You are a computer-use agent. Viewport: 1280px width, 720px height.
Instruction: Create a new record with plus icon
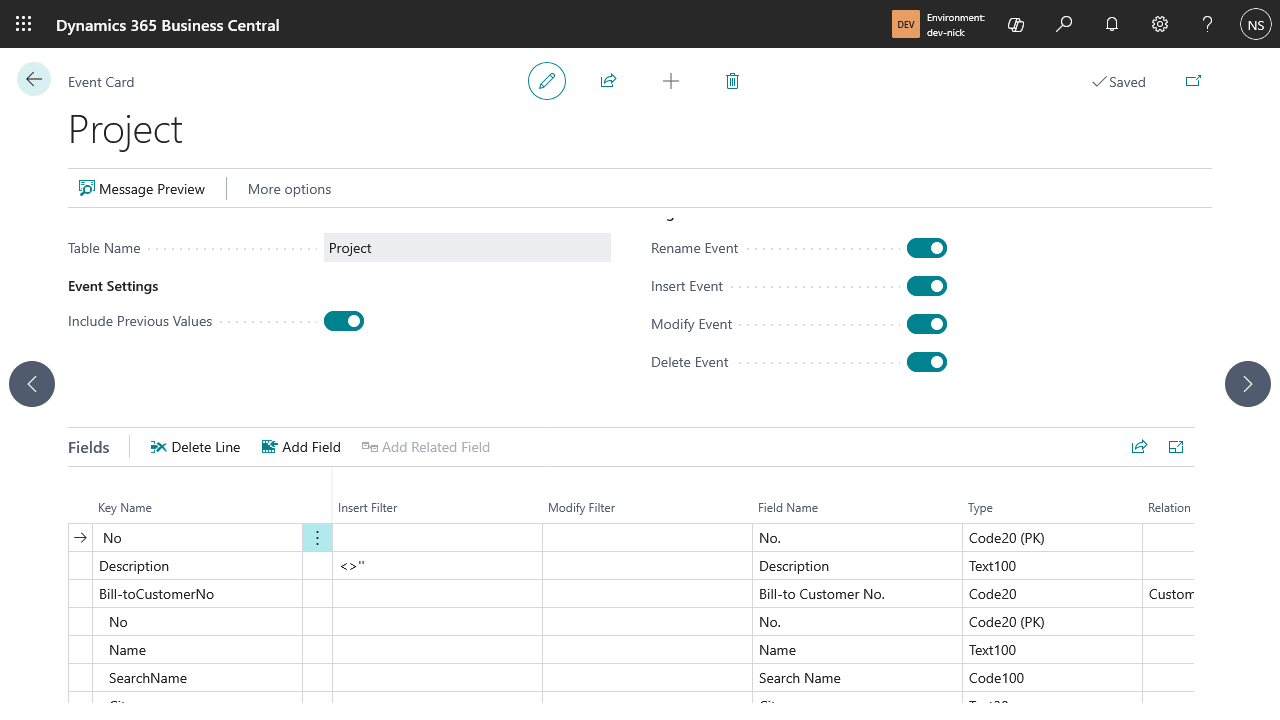pos(671,81)
